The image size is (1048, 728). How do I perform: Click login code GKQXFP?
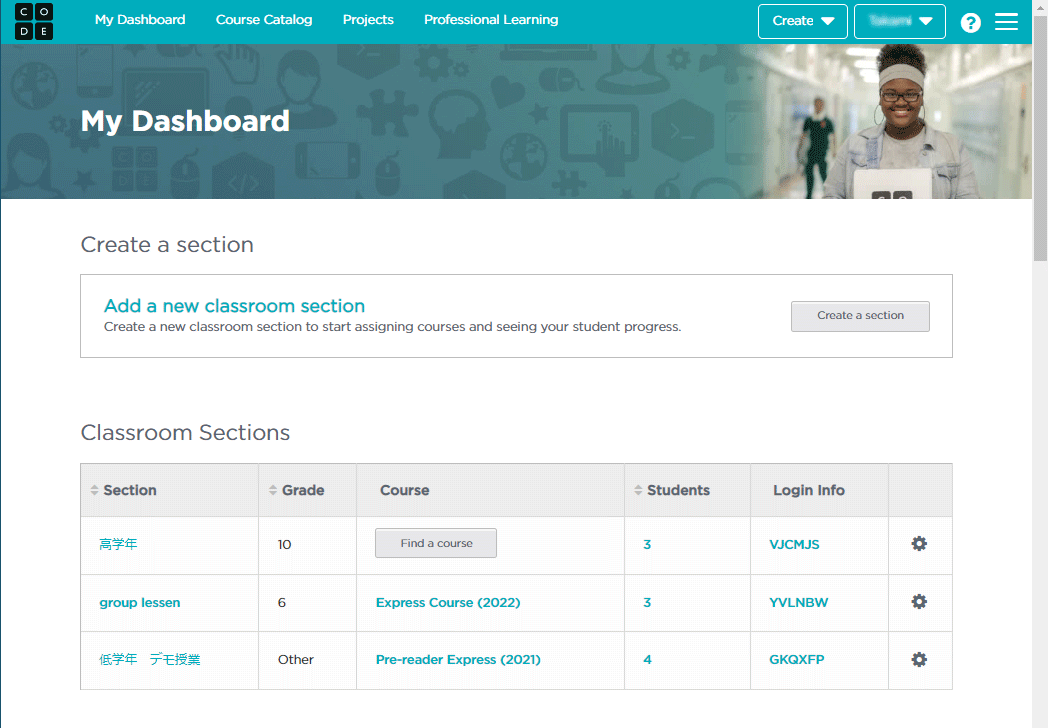796,660
